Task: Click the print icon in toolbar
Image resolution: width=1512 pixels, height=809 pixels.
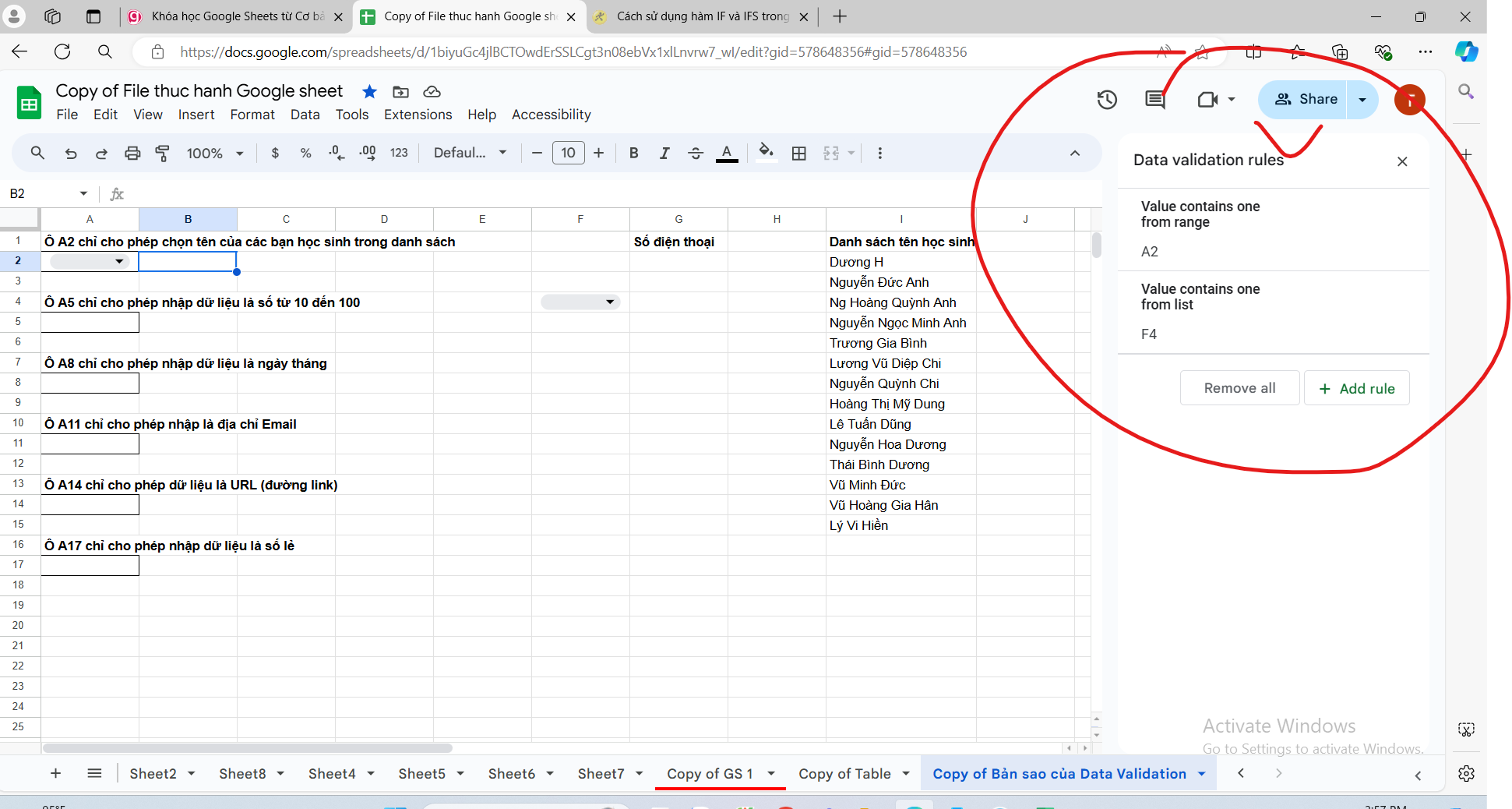Action: click(x=132, y=154)
